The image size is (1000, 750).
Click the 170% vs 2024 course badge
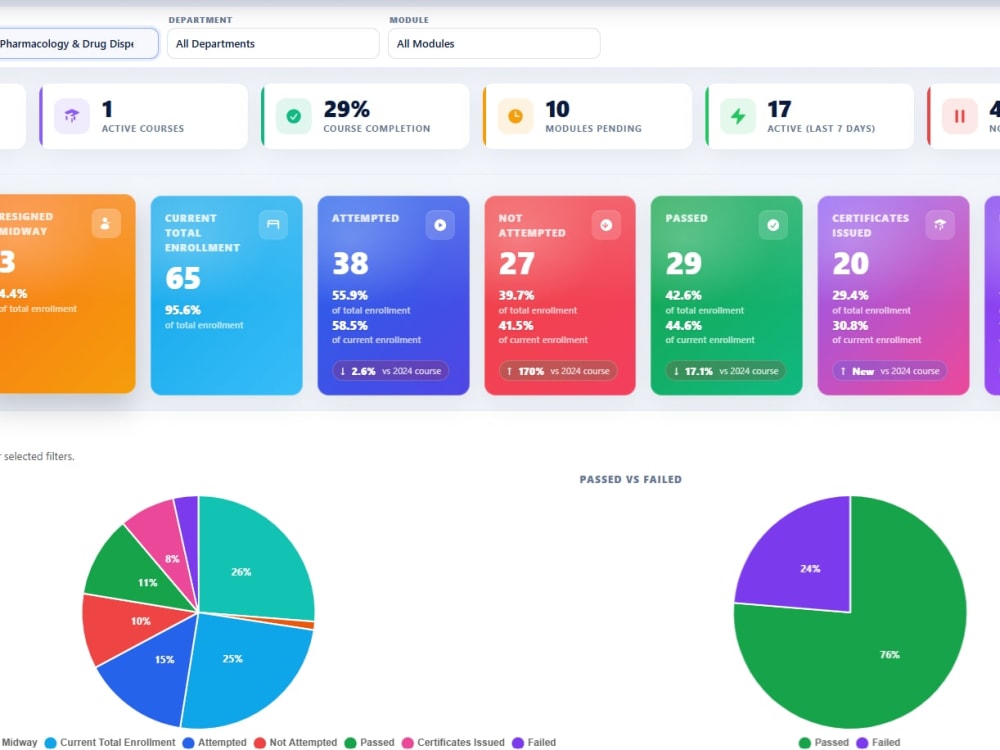pyautogui.click(x=558, y=371)
